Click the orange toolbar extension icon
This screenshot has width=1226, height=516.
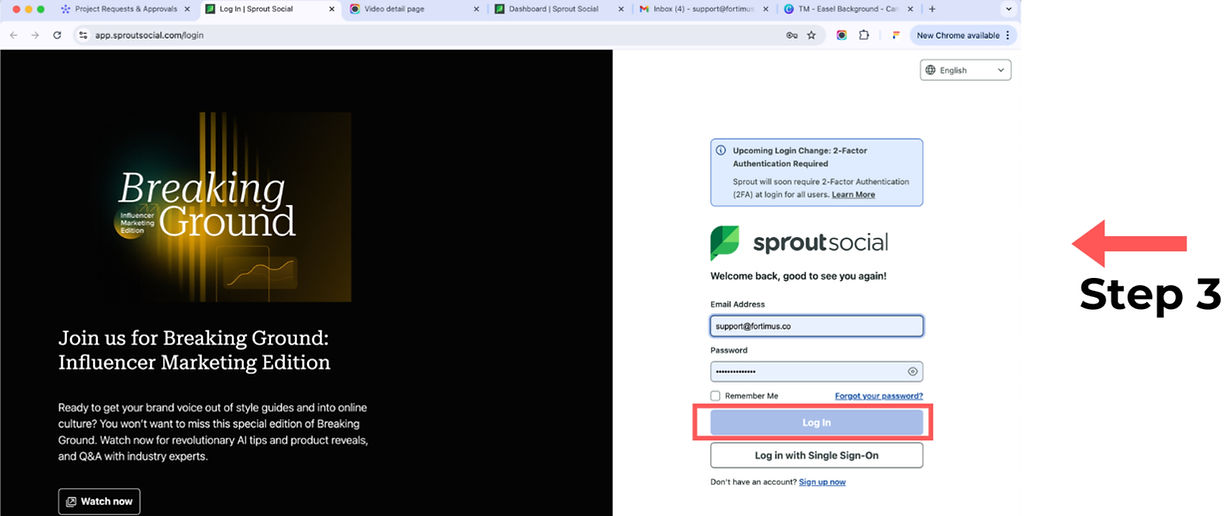click(x=895, y=35)
